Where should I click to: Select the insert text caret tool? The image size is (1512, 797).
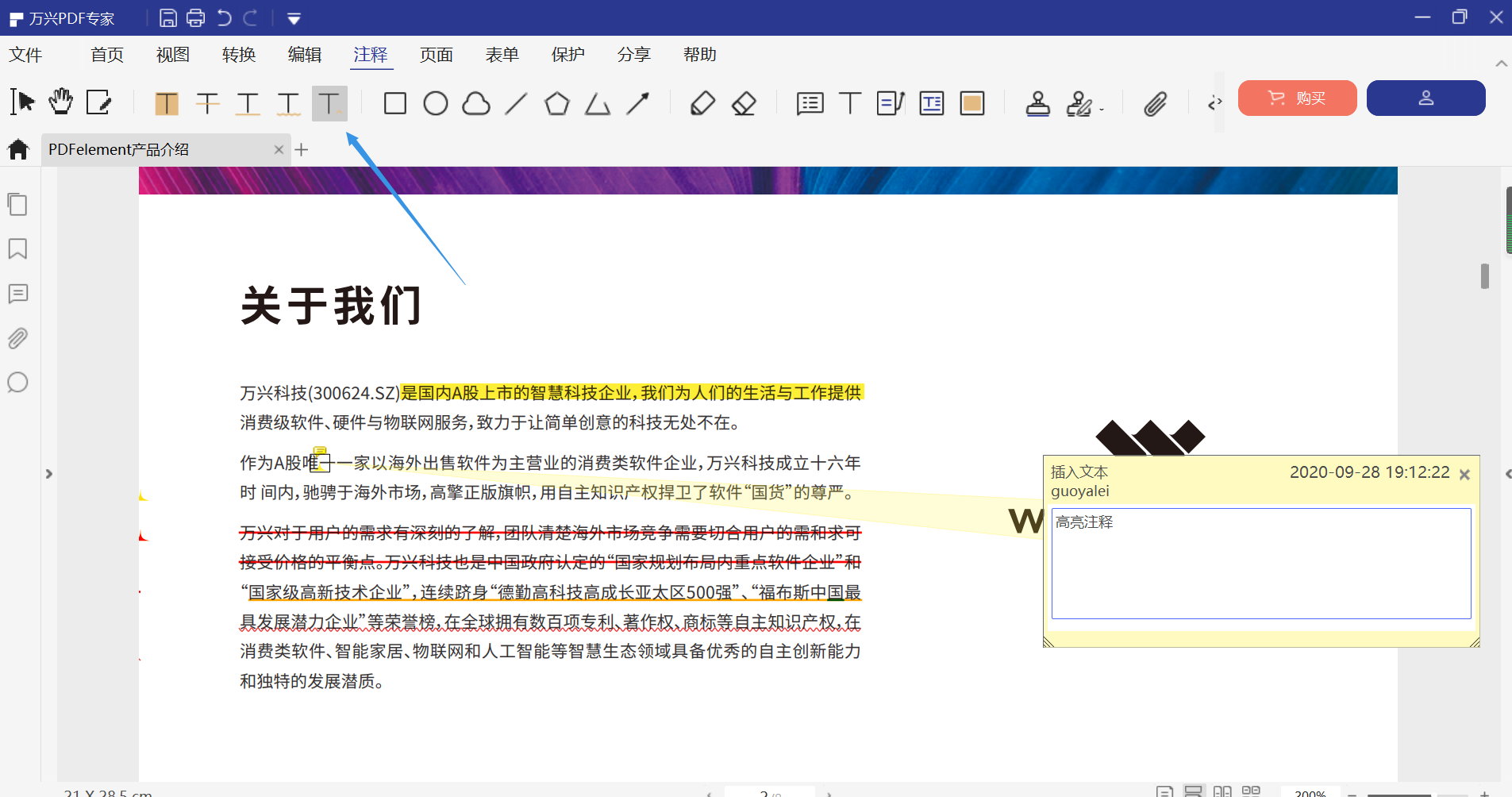pyautogui.click(x=329, y=103)
